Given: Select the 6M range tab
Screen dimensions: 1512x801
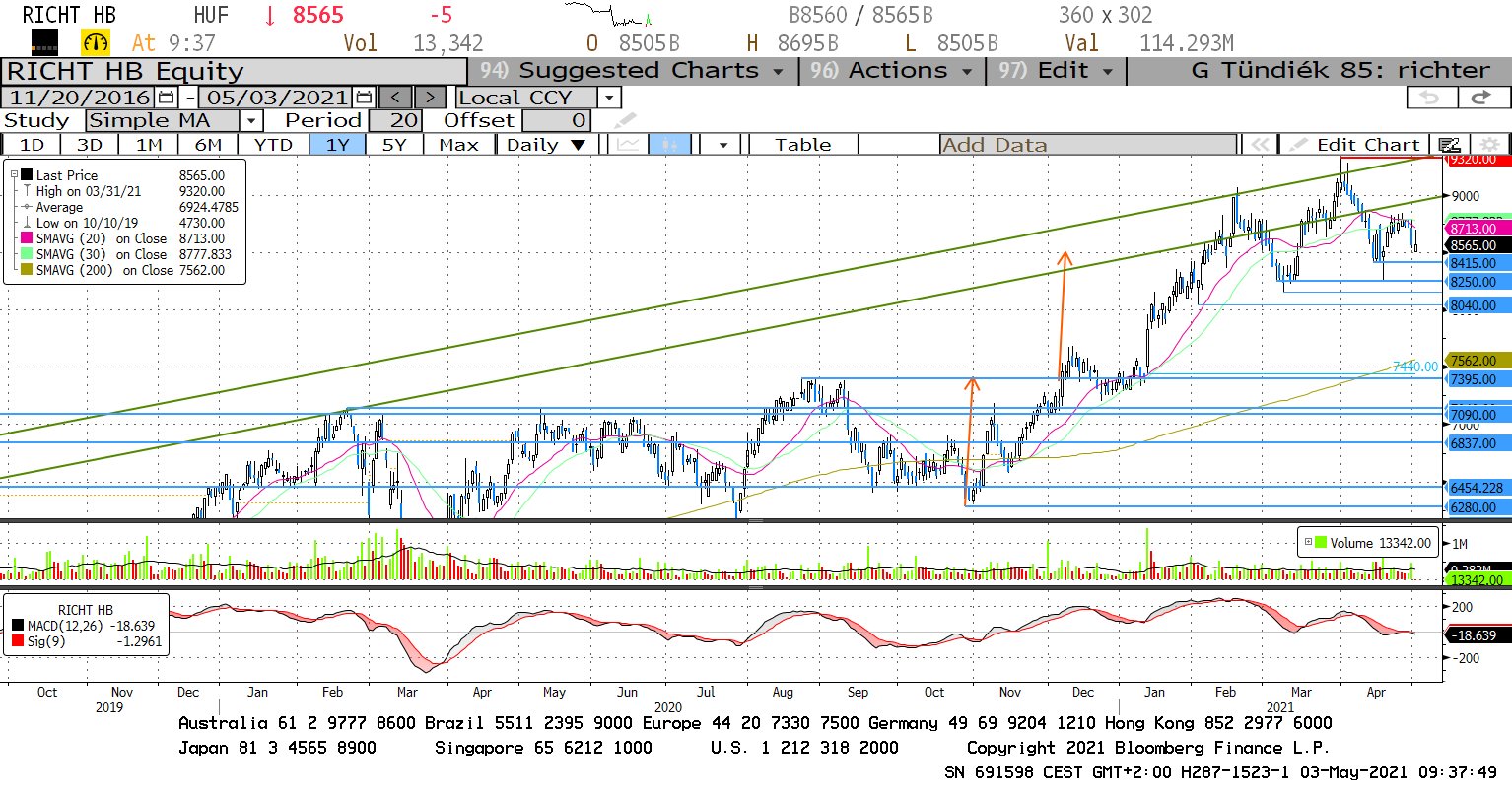Looking at the screenshot, I should 208,145.
